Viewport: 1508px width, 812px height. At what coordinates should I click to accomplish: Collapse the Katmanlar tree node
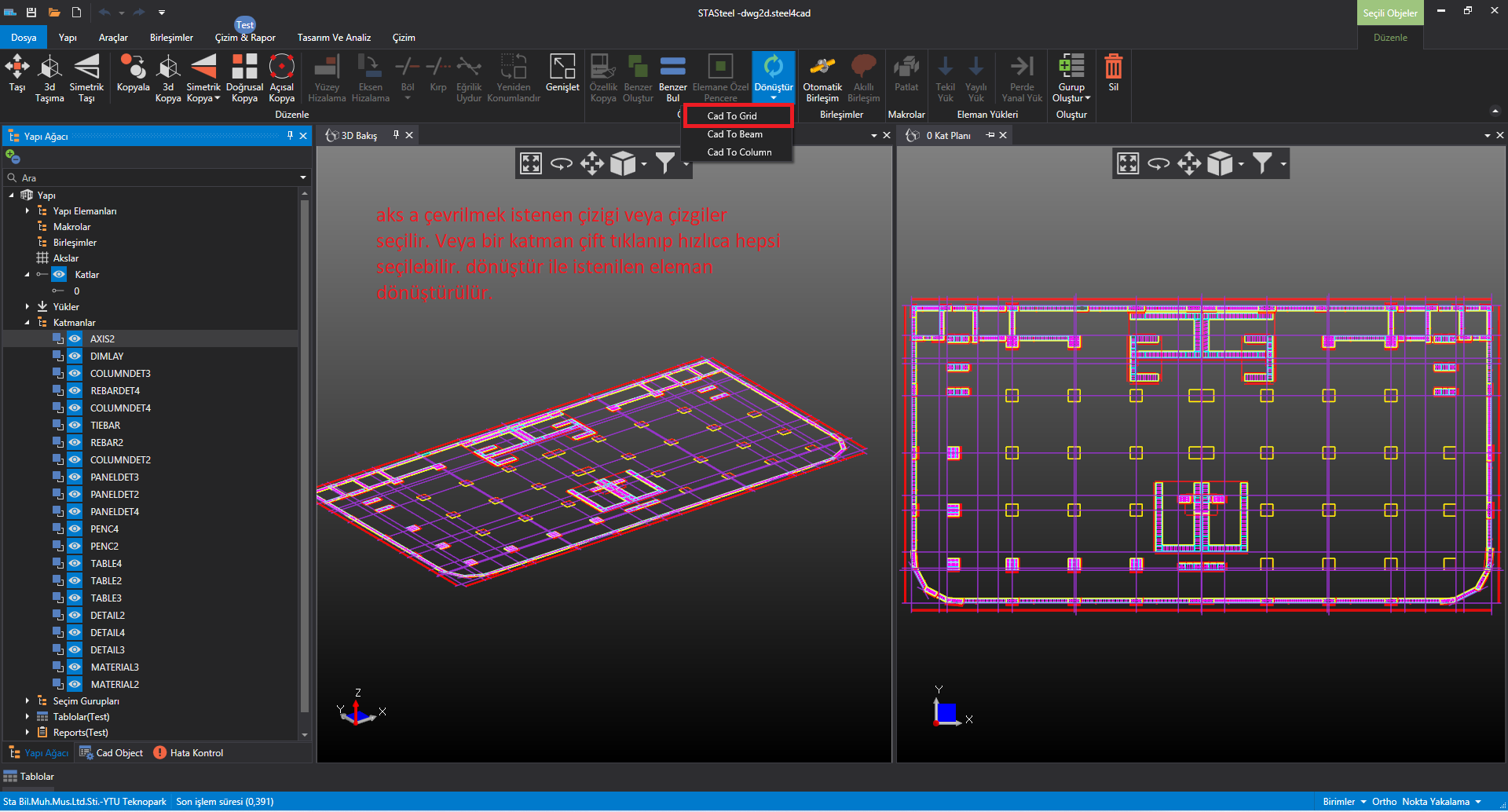click(x=27, y=323)
